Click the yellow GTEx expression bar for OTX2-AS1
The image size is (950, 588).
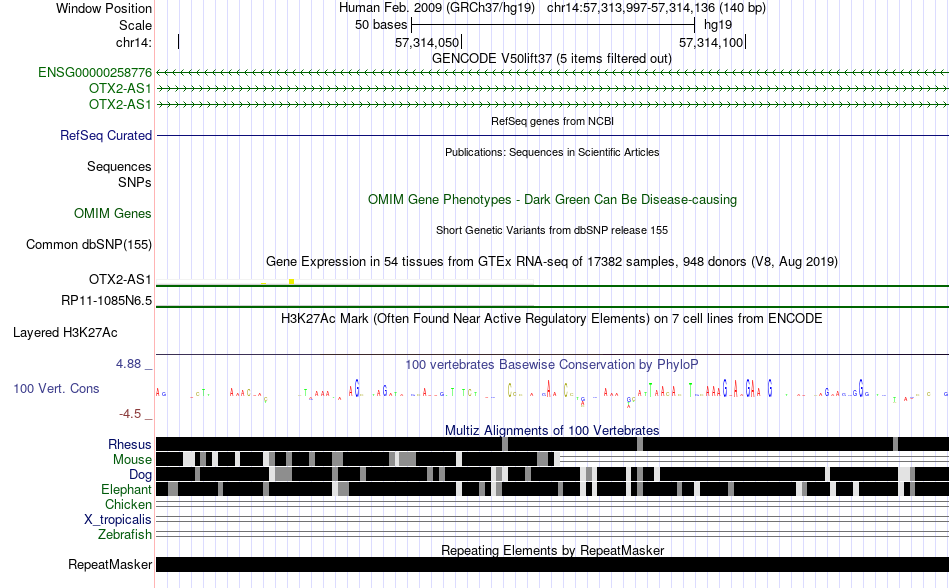click(291, 282)
